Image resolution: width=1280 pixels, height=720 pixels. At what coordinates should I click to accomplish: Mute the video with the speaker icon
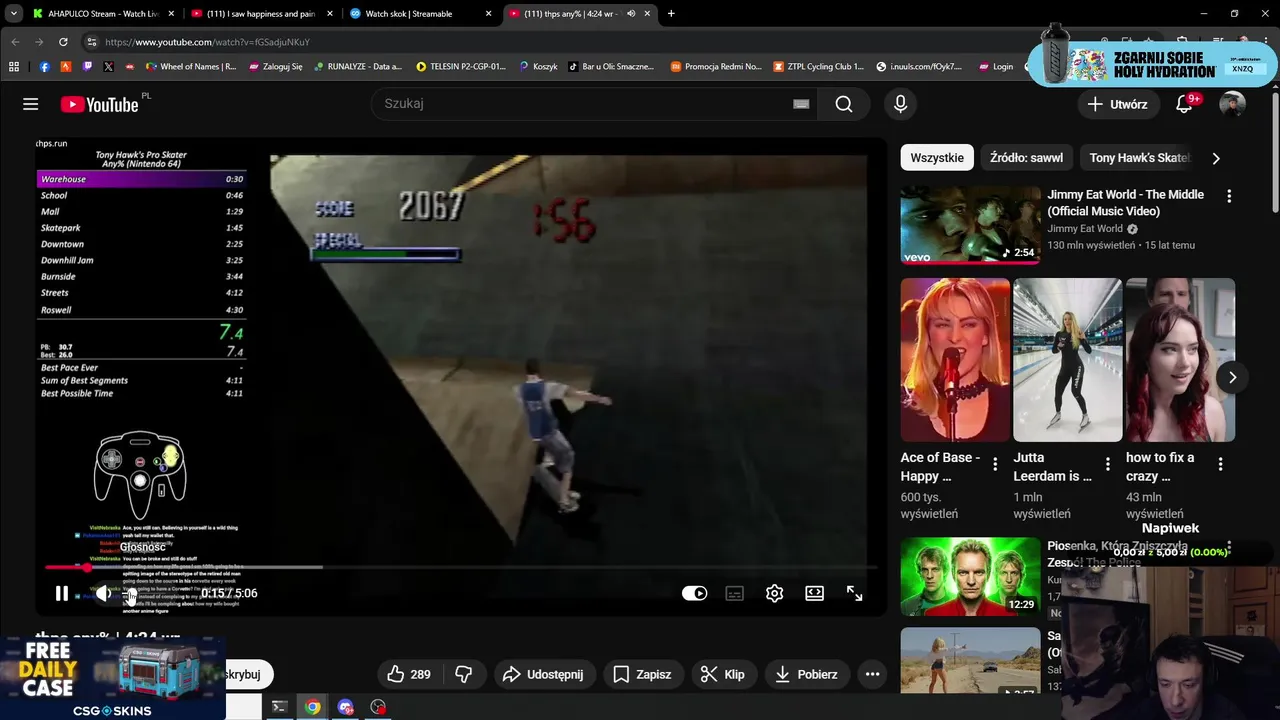(x=103, y=593)
